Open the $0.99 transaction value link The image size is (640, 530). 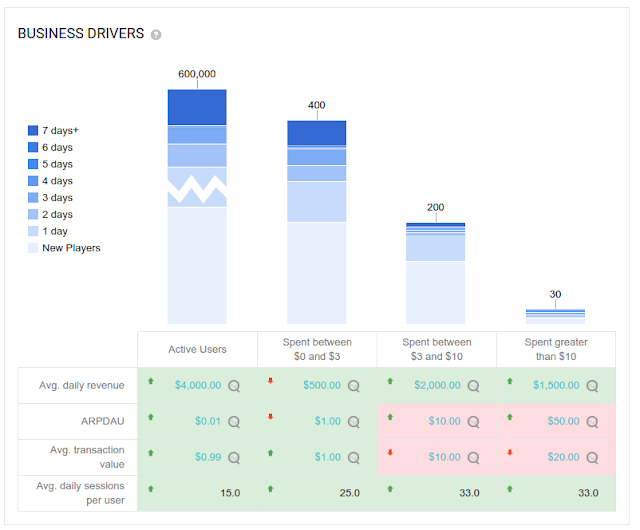(x=208, y=457)
